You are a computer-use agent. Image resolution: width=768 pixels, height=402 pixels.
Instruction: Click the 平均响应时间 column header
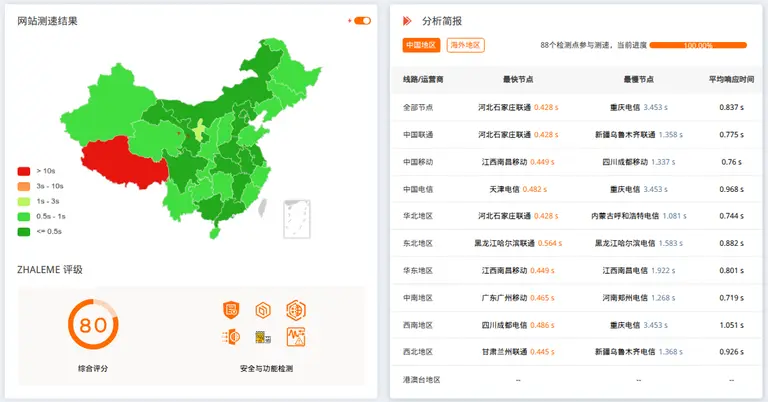click(x=731, y=79)
